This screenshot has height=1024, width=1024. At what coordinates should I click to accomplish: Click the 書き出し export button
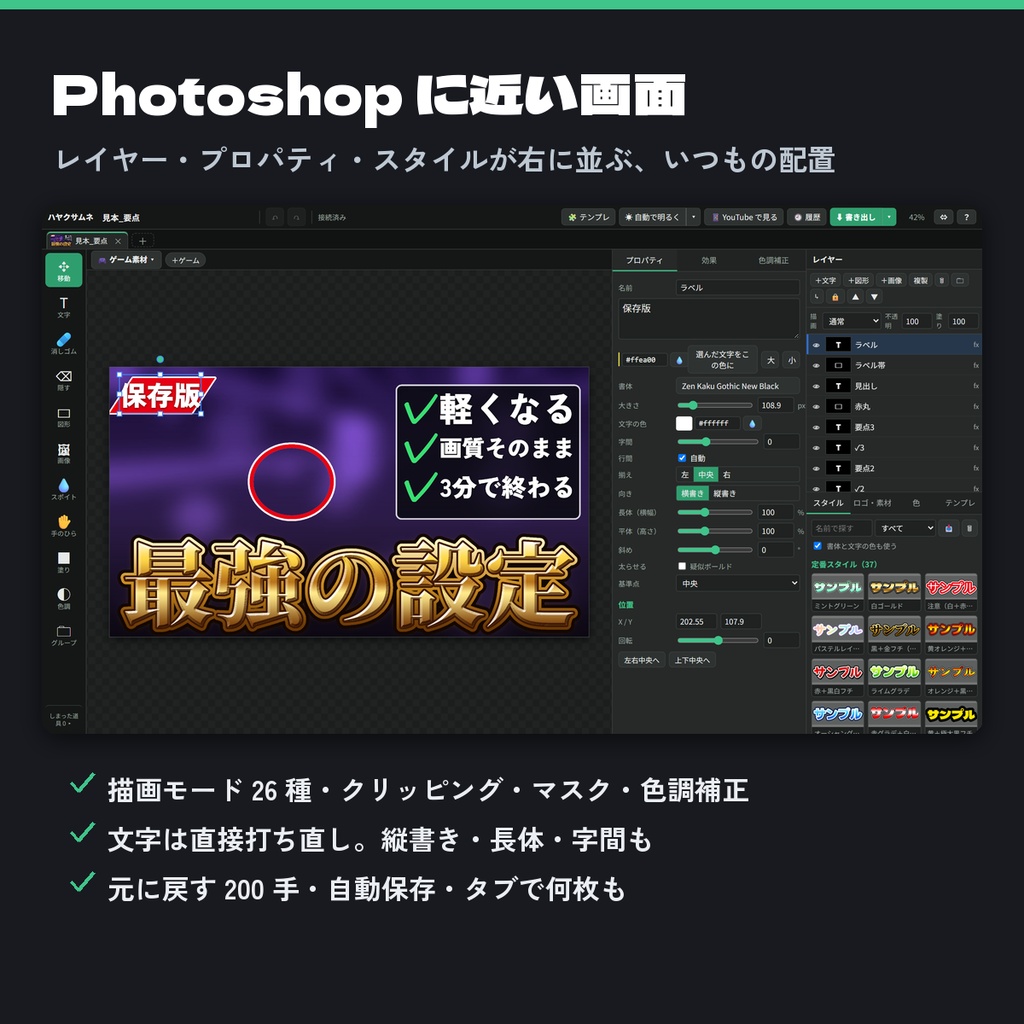pyautogui.click(x=856, y=217)
